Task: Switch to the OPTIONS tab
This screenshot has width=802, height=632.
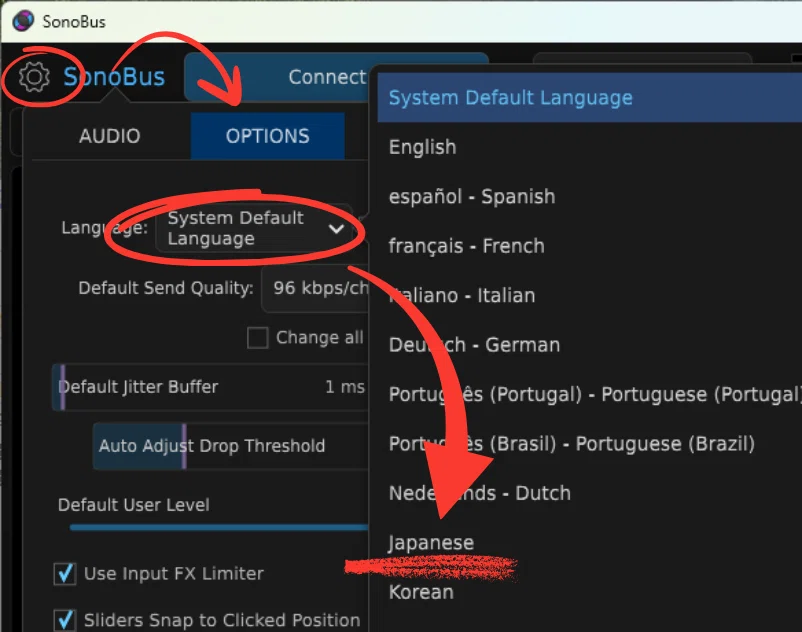Action: pyautogui.click(x=268, y=136)
